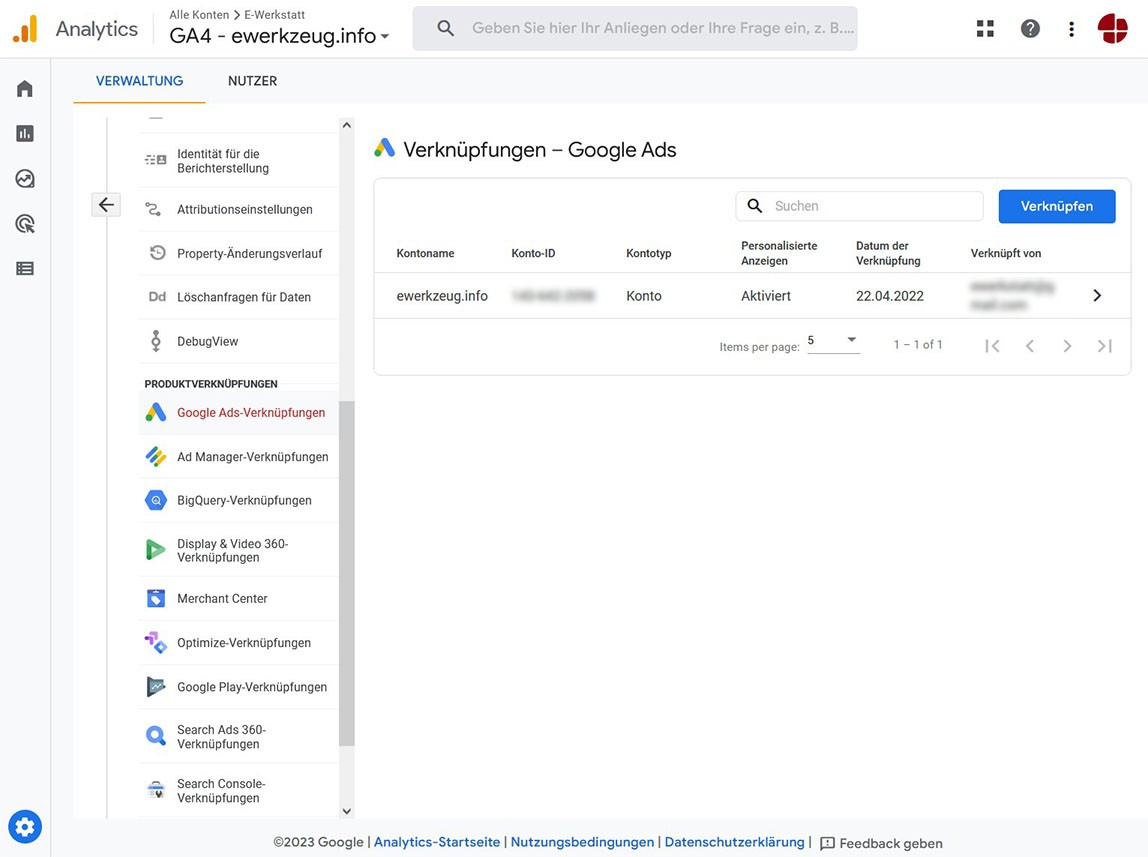The height and width of the screenshot is (857, 1148).
Task: Open the Explore icon in left rail
Action: point(25,179)
